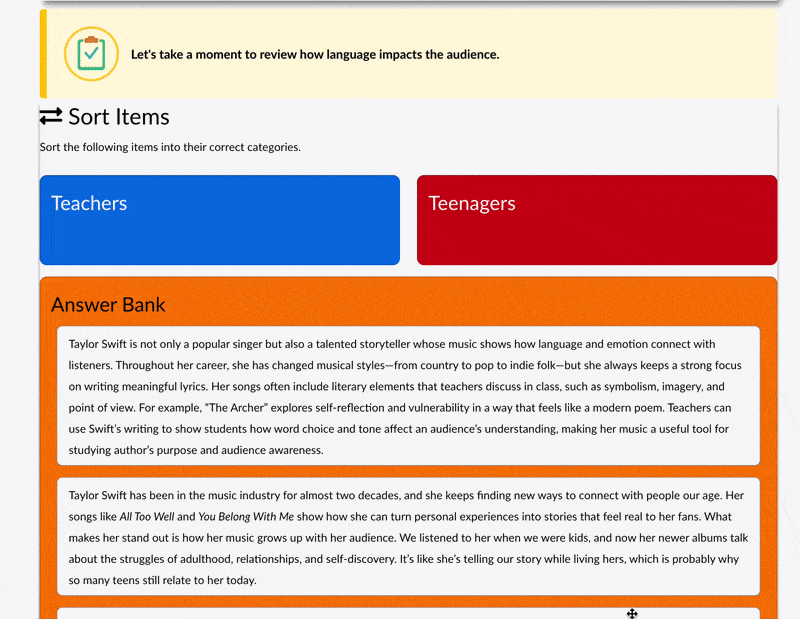Pick the answer card beginning 'Taylor Swift is not only'
This screenshot has width=800, height=619.
408,396
